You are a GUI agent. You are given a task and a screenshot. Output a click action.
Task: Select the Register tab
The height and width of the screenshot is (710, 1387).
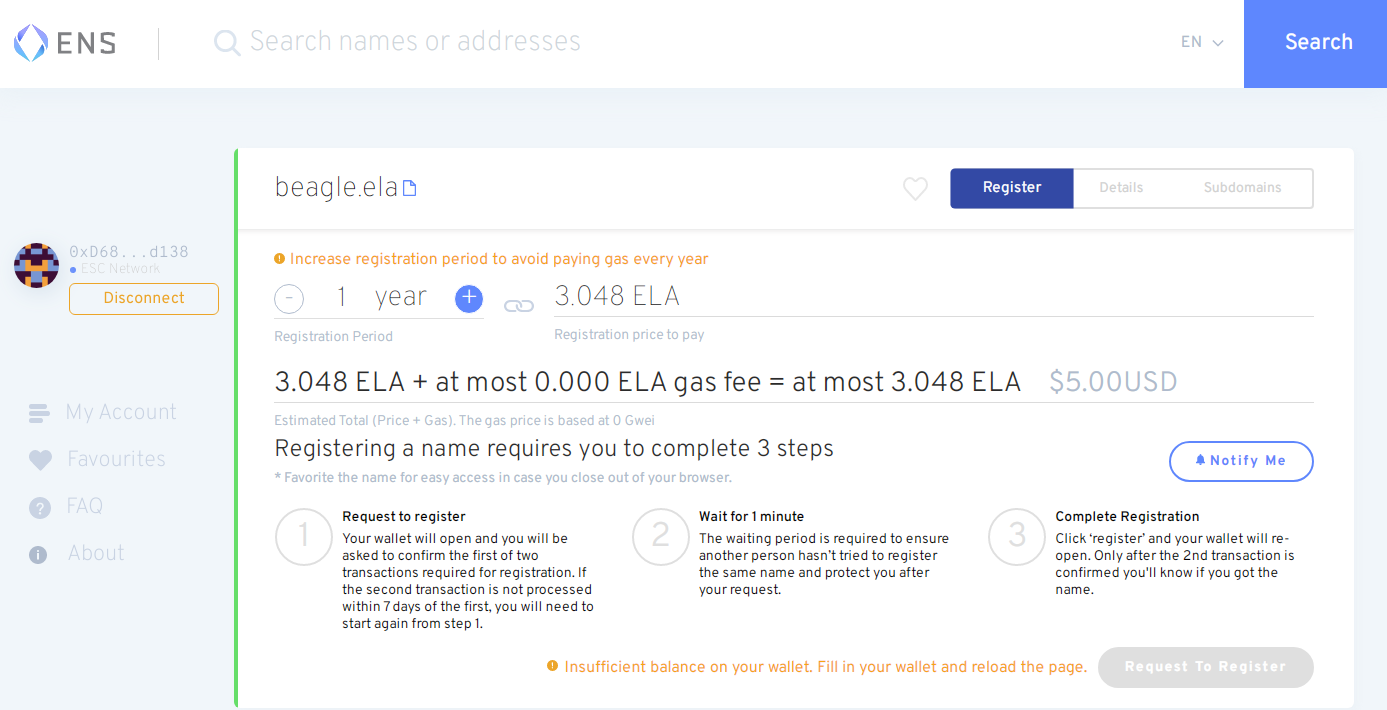[x=1011, y=188]
